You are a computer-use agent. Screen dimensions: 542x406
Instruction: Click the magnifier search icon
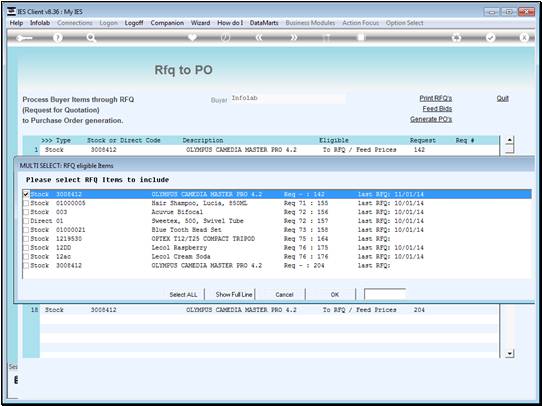click(x=91, y=38)
